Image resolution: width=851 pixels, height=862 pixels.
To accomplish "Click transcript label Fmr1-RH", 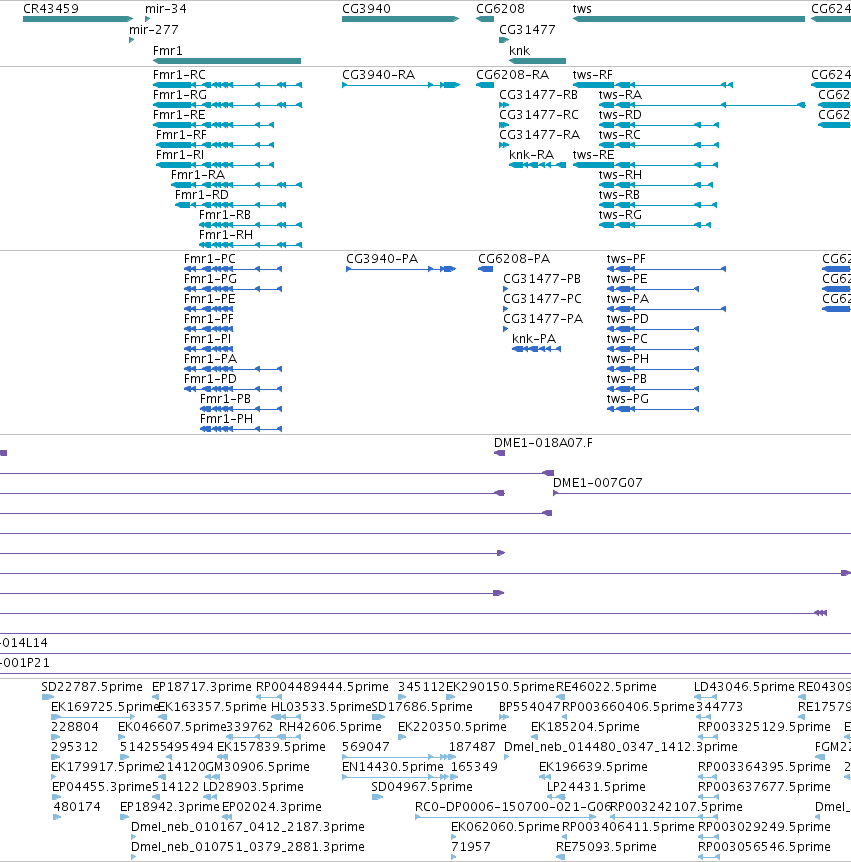I will tap(226, 235).
